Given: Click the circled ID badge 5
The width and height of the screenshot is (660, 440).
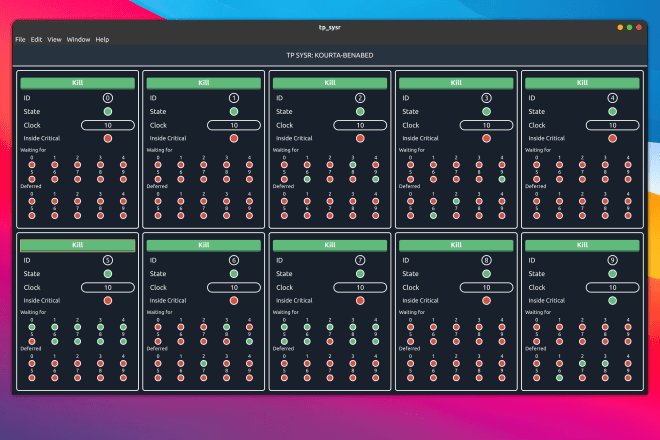Looking at the screenshot, I should pyautogui.click(x=108, y=260).
